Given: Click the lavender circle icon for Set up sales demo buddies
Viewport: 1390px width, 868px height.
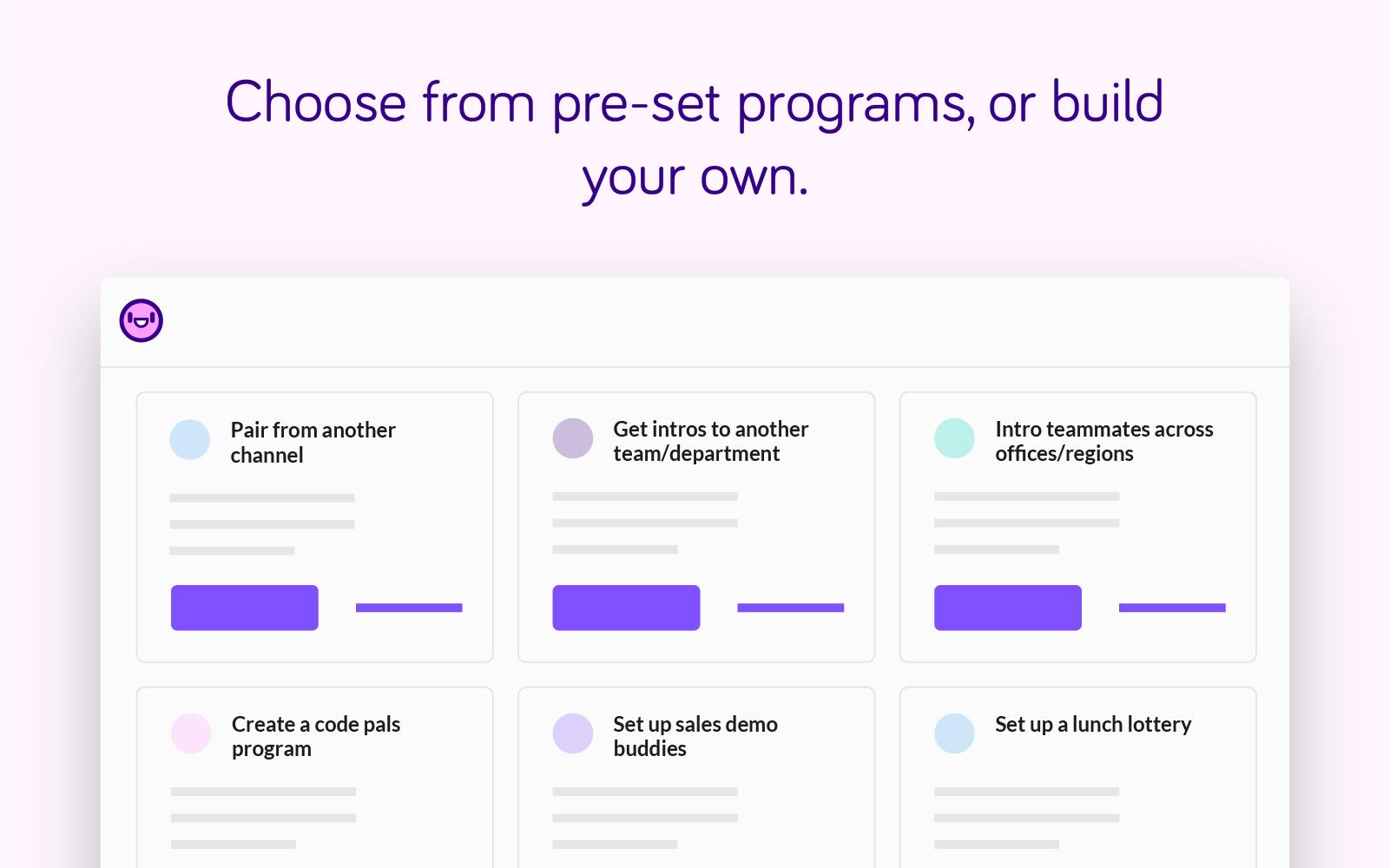Looking at the screenshot, I should (573, 733).
